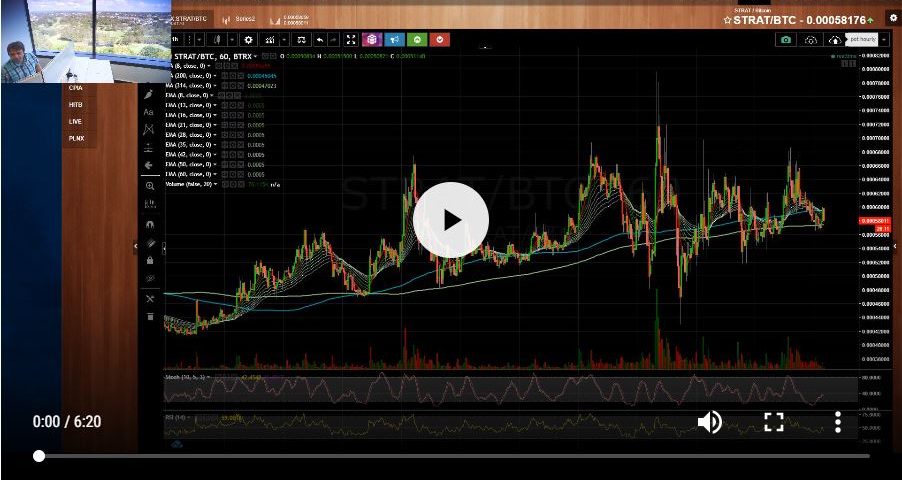Click the trash icon to remove drawings

149,317
